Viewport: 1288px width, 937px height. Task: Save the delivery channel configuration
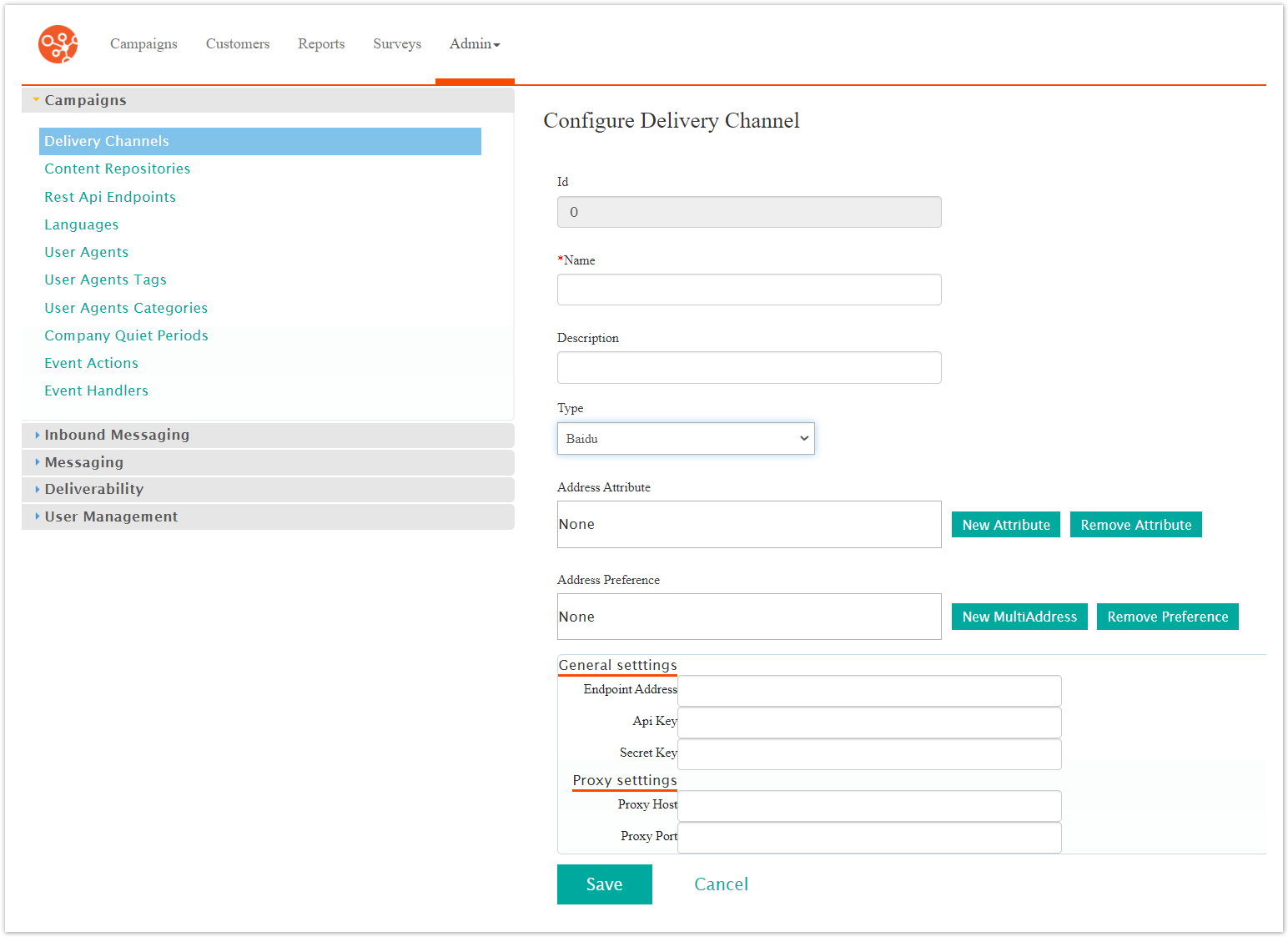coord(605,884)
